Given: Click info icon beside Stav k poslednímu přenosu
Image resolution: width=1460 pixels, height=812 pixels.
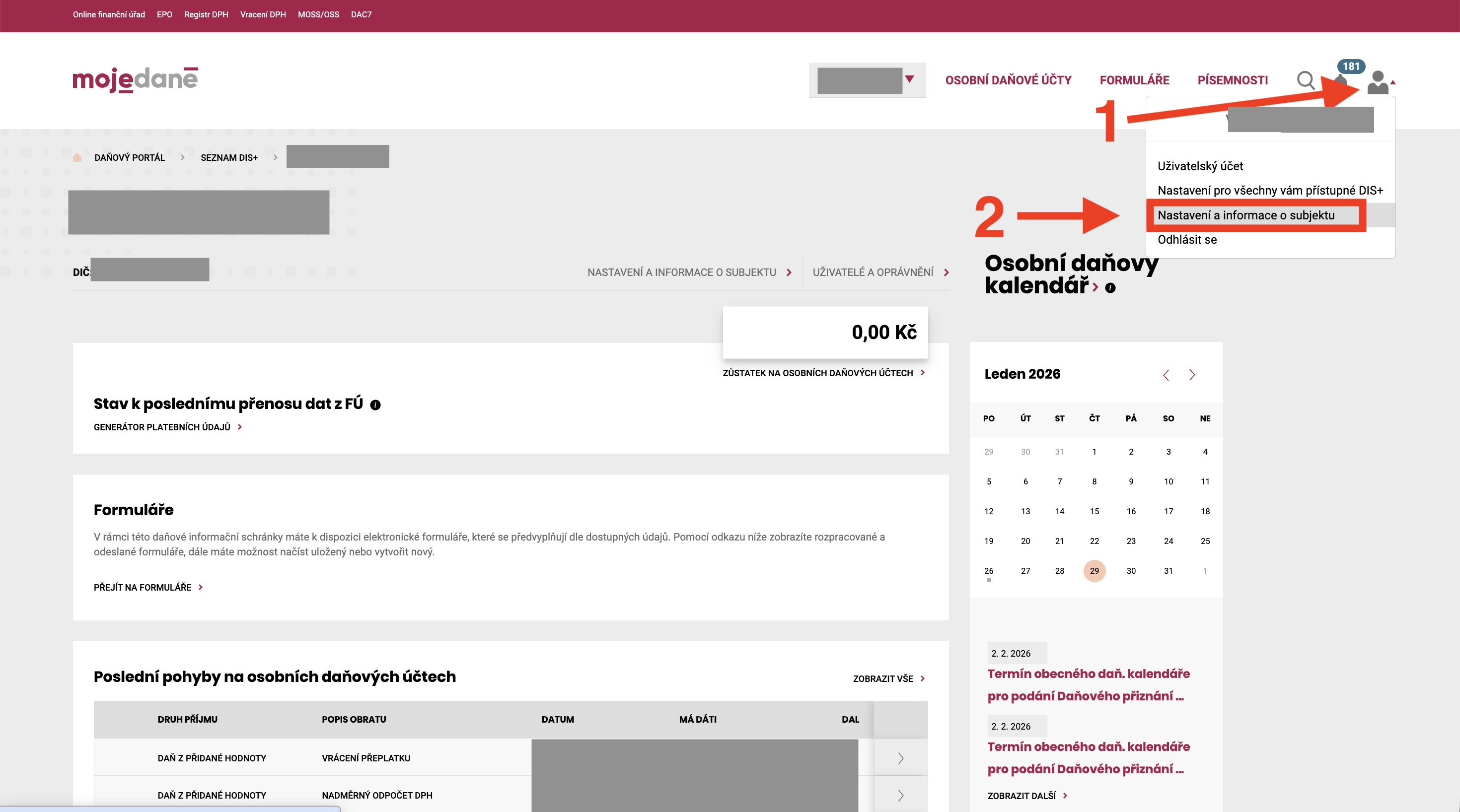Looking at the screenshot, I should pyautogui.click(x=375, y=405).
